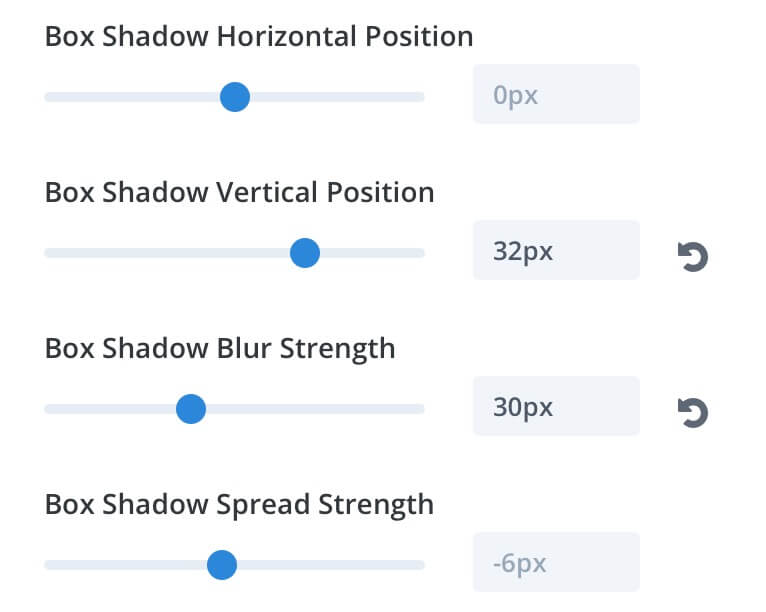
Task: Click the Horizontal Position slider handle
Action: coord(235,97)
